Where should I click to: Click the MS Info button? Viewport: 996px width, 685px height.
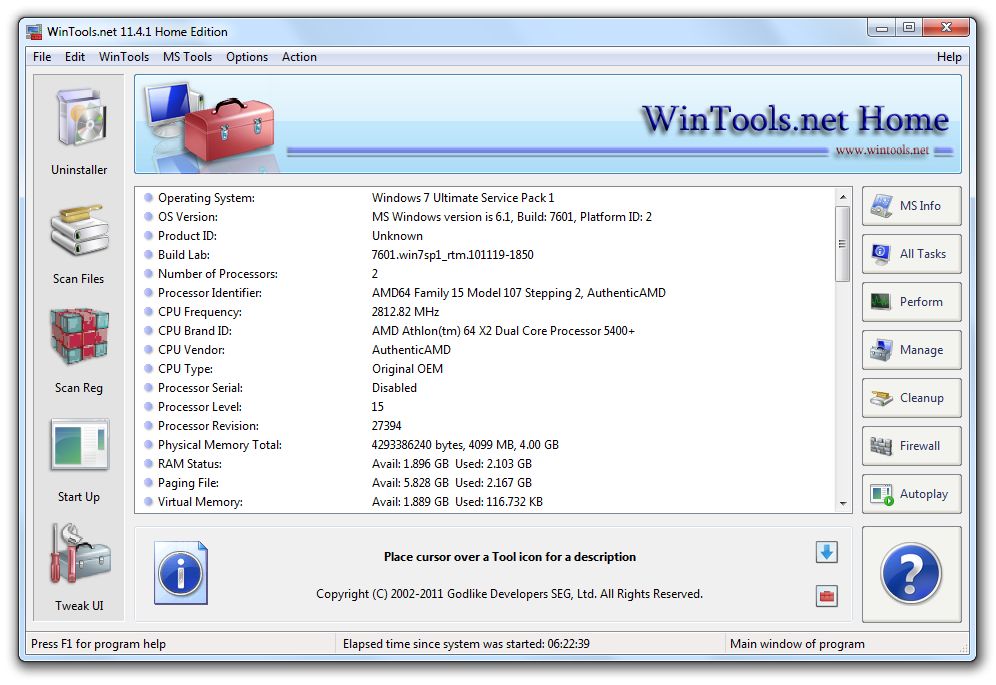coord(911,206)
